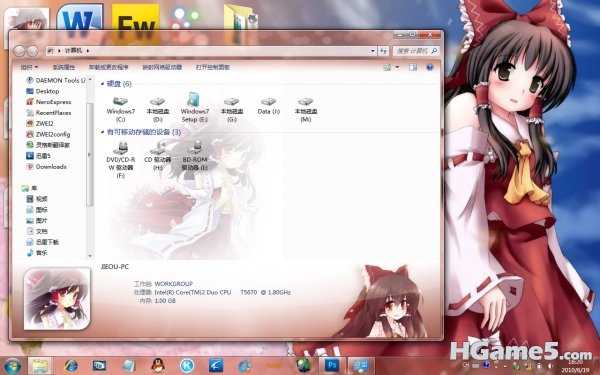Open the Windows Start orb

pyautogui.click(x=12, y=365)
